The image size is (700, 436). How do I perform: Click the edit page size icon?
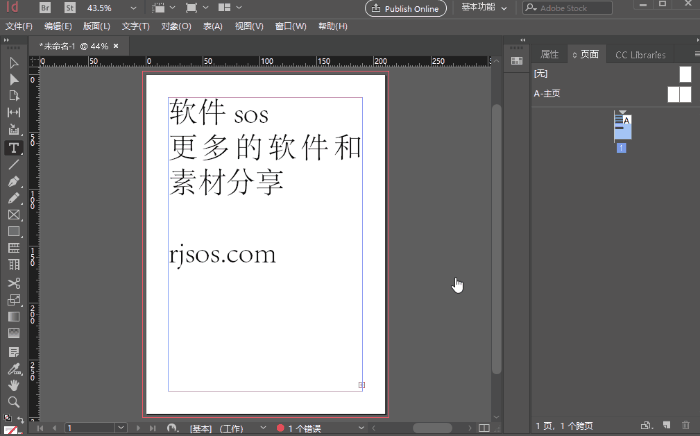pos(646,425)
